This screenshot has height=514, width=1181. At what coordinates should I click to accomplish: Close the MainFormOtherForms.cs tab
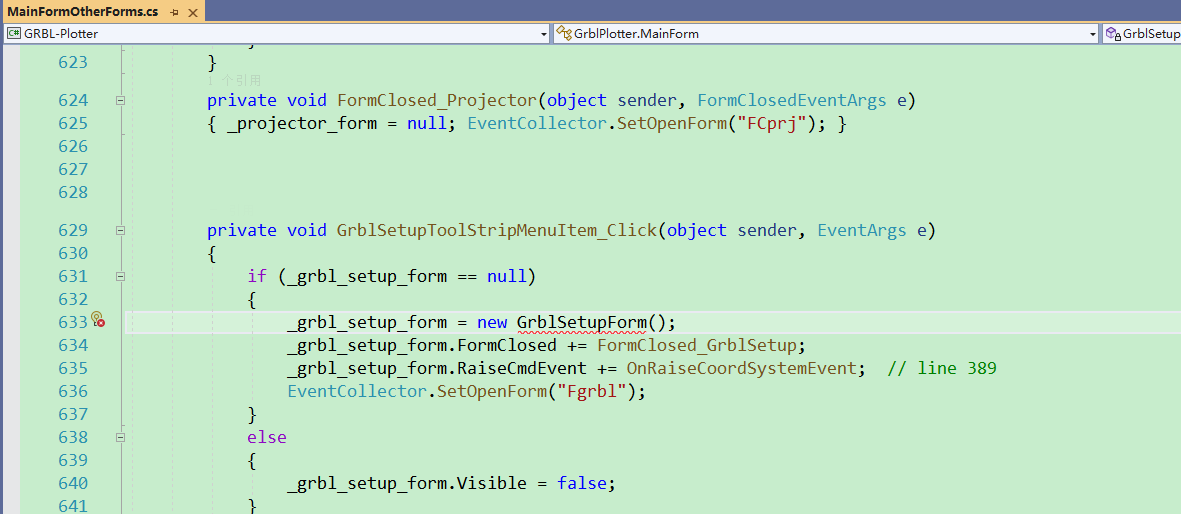point(193,12)
